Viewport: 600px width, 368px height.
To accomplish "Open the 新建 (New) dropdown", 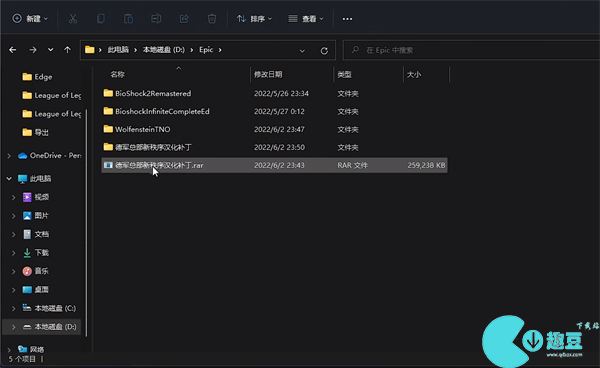I will pos(30,19).
